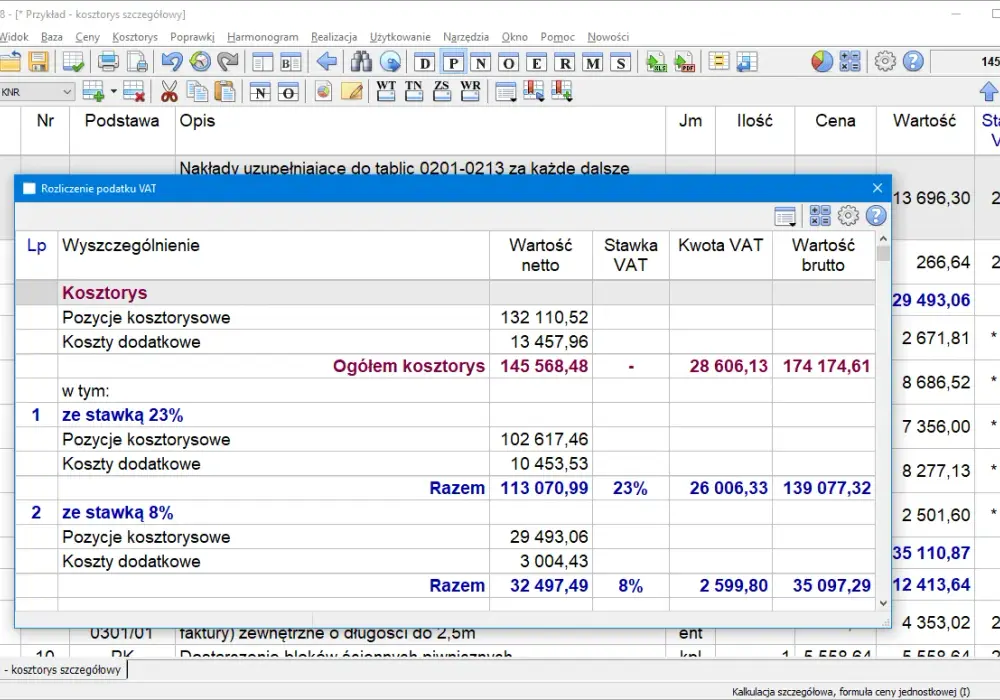Open the Realizacja menu

(x=334, y=37)
